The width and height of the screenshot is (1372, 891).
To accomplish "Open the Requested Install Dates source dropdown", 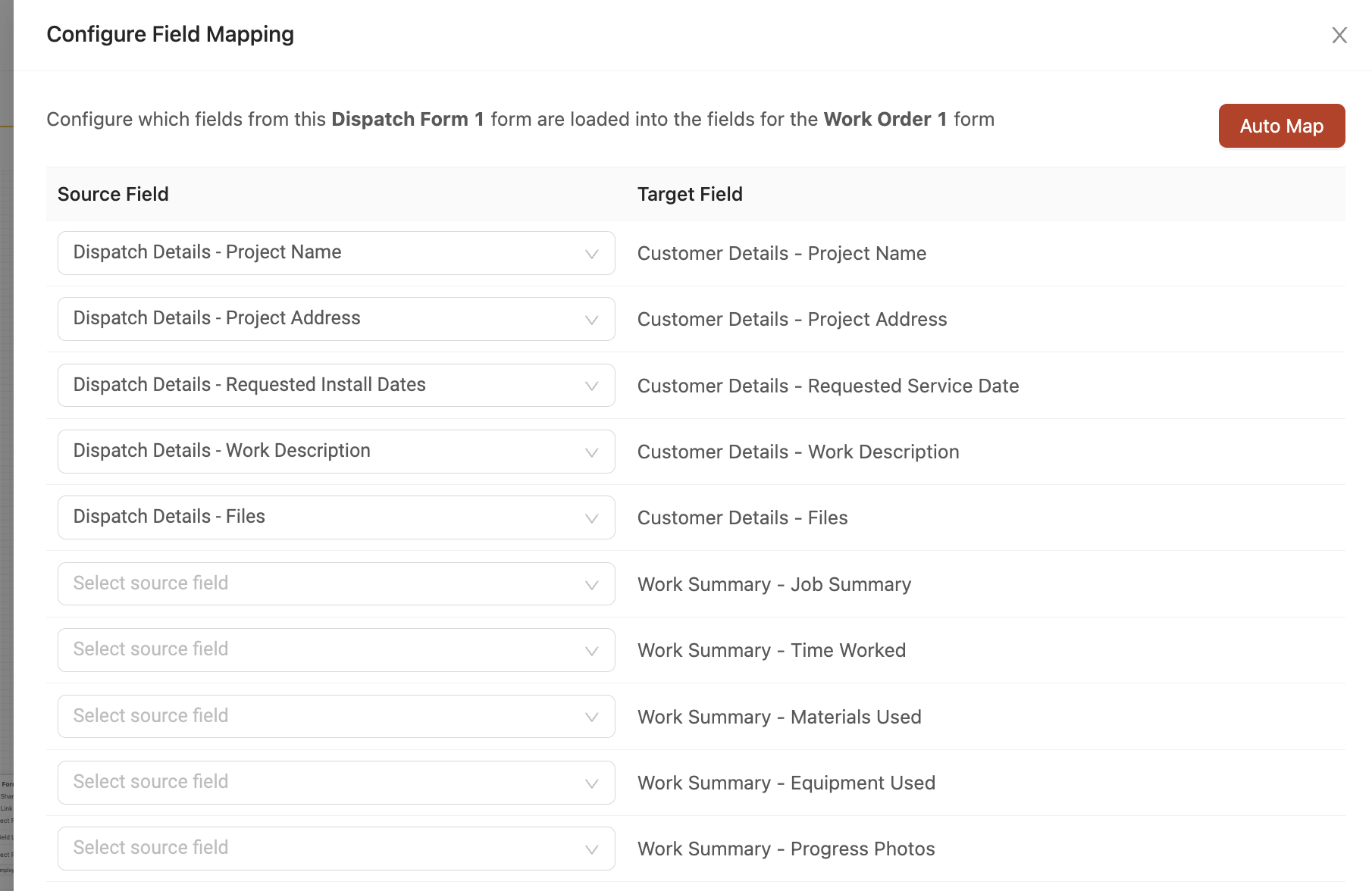I will [x=337, y=385].
